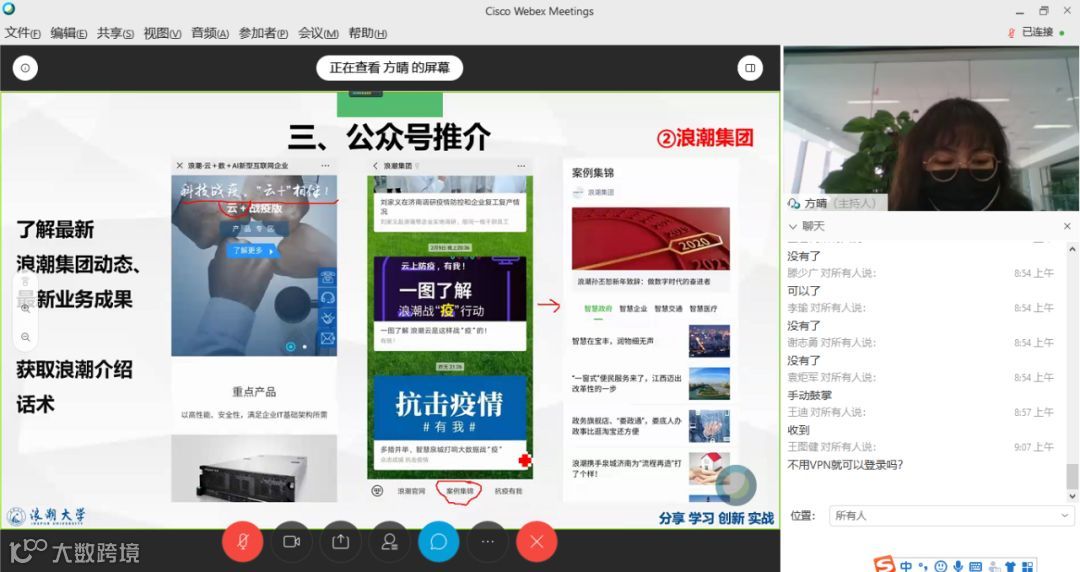This screenshot has width=1080, height=572.
Task: Close the chat panel with the X
Action: tap(1067, 226)
